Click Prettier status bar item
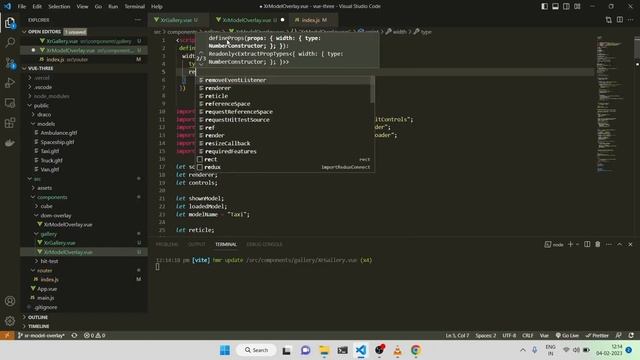Image resolution: width=640 pixels, height=360 pixels. click(x=597, y=335)
